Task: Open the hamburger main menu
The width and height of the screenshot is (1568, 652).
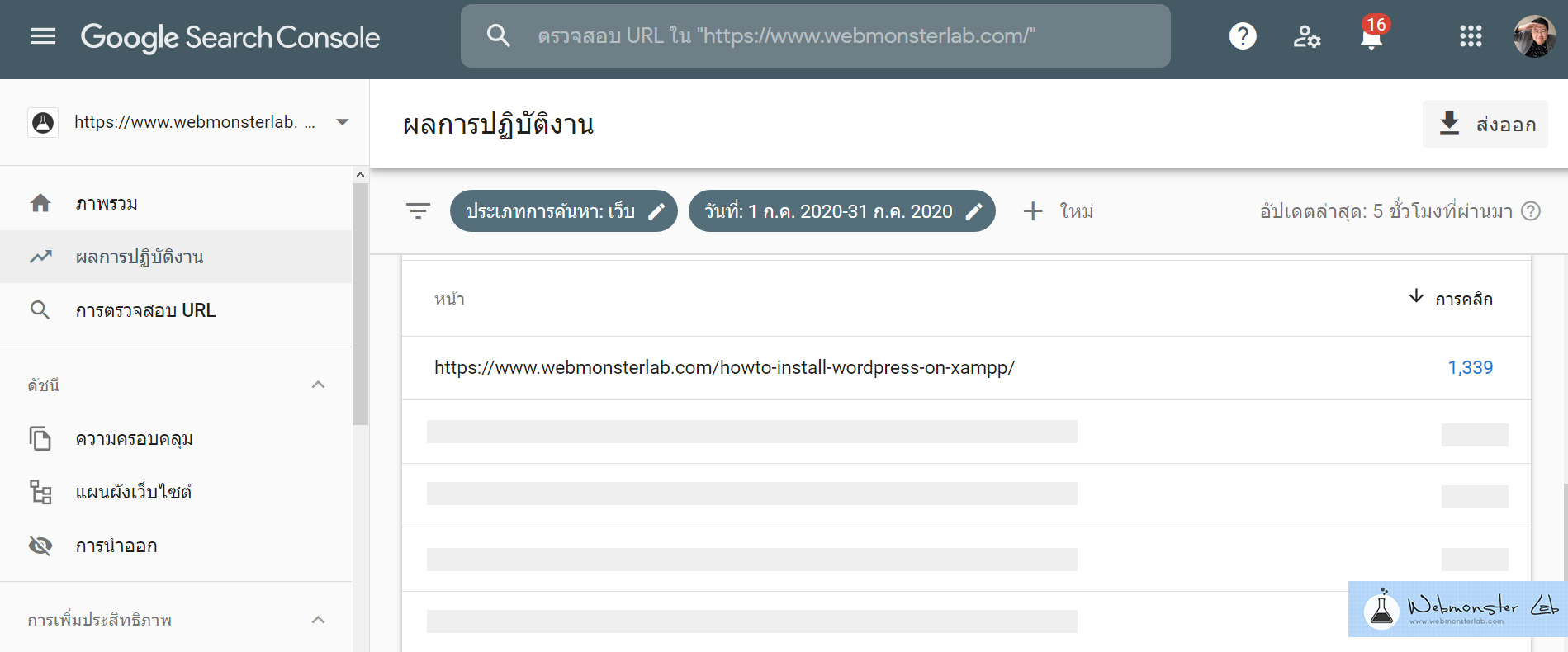Action: (x=43, y=36)
